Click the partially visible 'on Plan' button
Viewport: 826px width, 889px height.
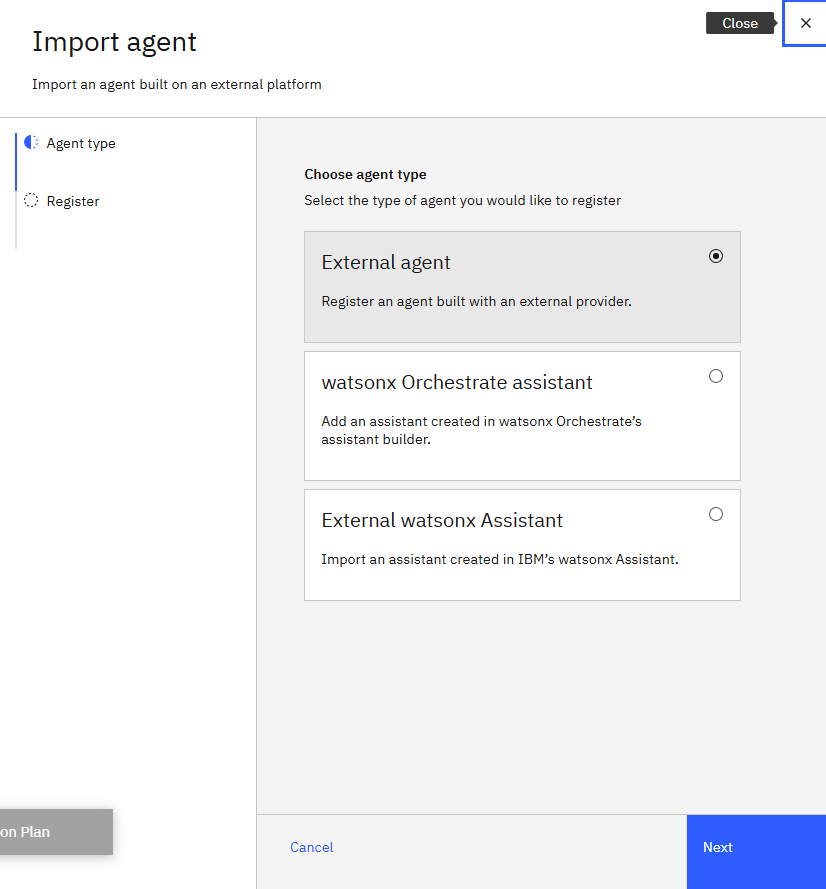[56, 832]
